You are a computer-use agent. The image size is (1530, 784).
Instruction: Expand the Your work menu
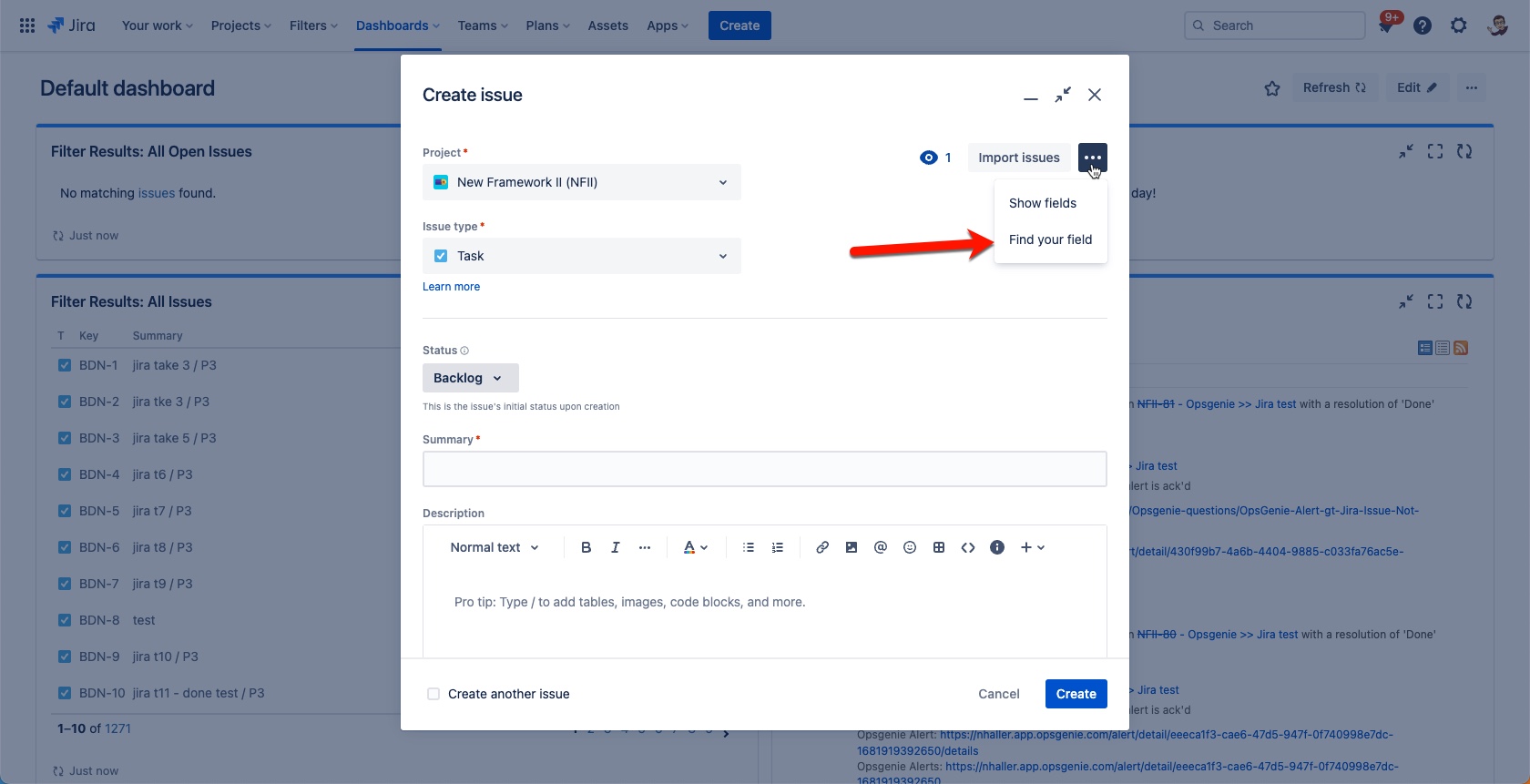pyautogui.click(x=158, y=25)
